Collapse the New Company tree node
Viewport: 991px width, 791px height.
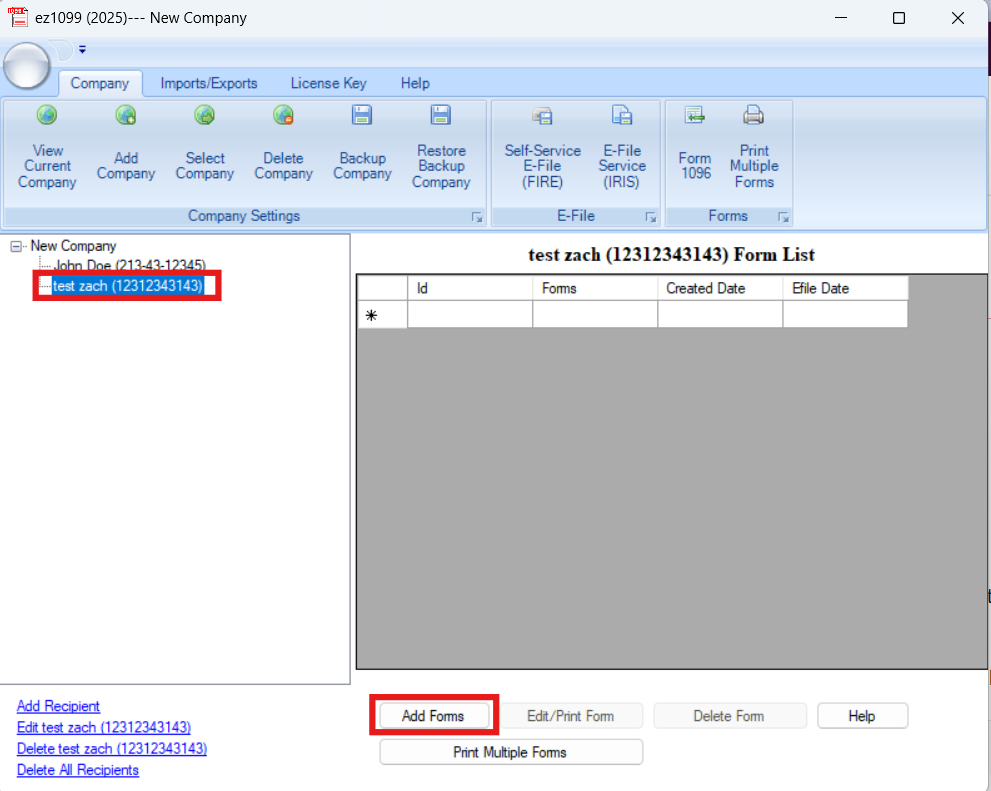click(14, 245)
